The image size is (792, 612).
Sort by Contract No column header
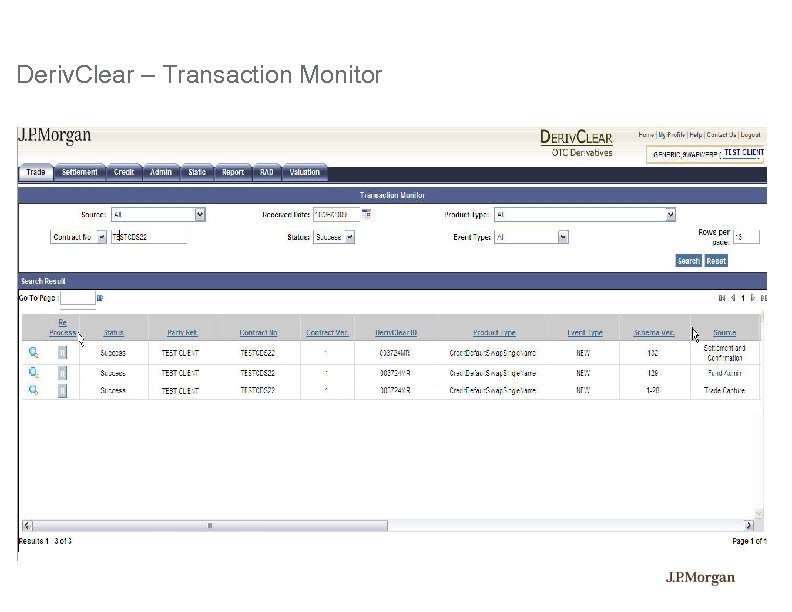pos(258,333)
